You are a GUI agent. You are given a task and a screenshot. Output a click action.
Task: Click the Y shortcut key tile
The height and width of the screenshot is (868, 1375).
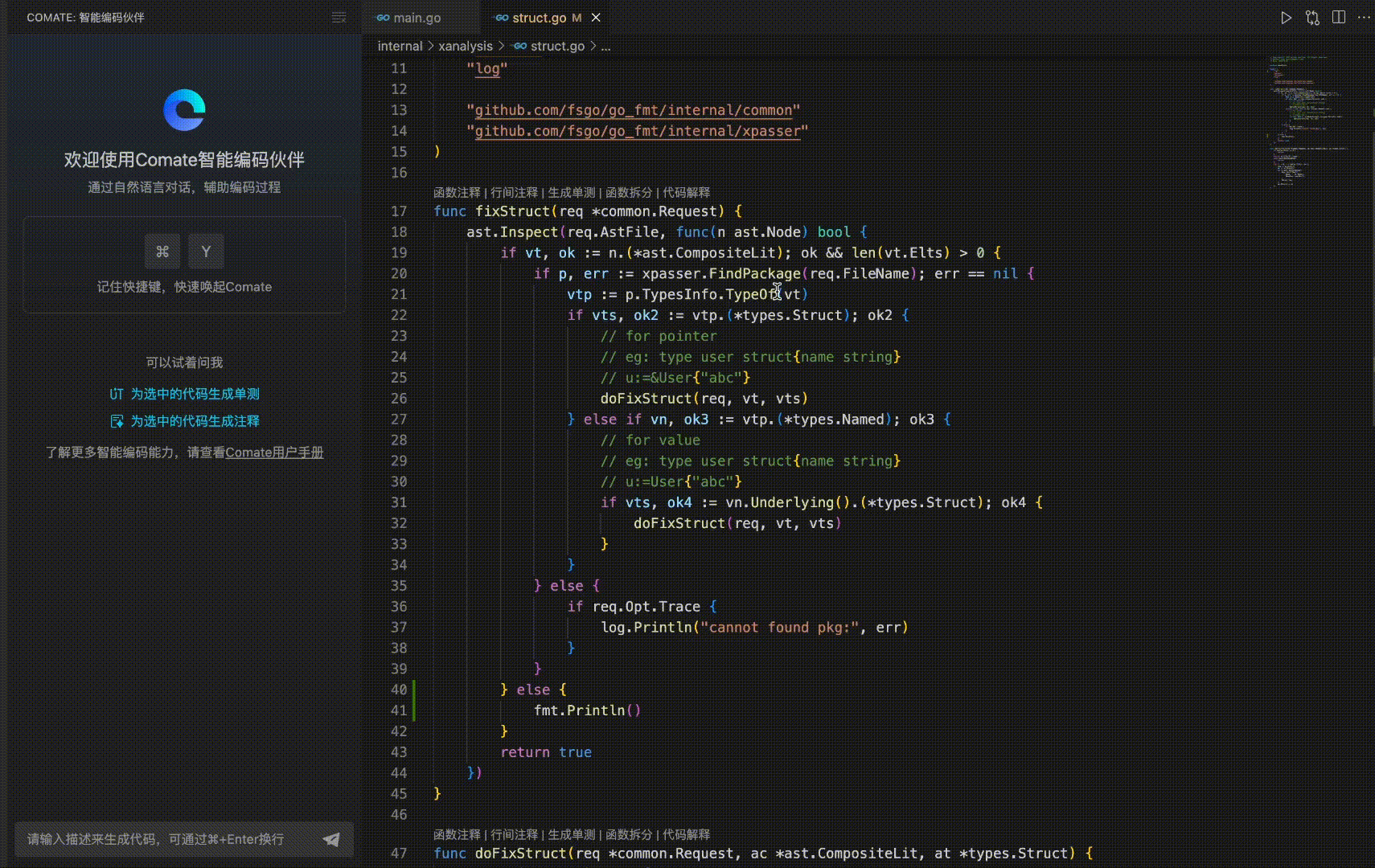point(206,252)
